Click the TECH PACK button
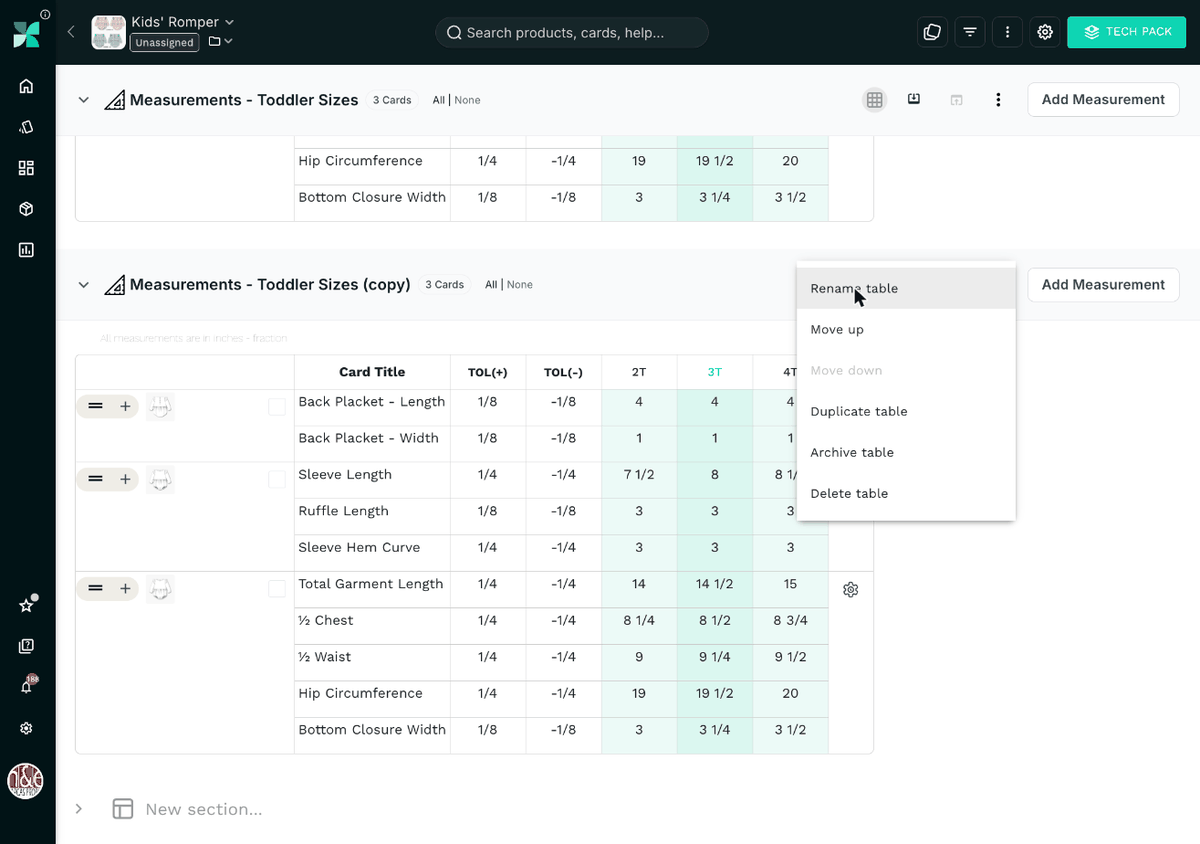Image resolution: width=1200 pixels, height=844 pixels. (x=1128, y=32)
